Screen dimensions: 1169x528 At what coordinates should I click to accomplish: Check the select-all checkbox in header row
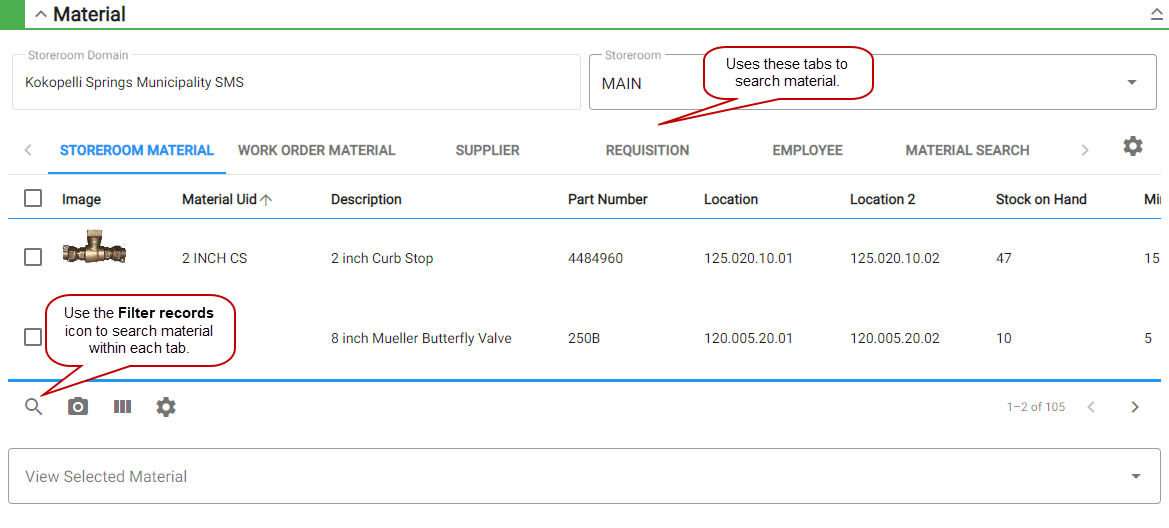tap(33, 199)
